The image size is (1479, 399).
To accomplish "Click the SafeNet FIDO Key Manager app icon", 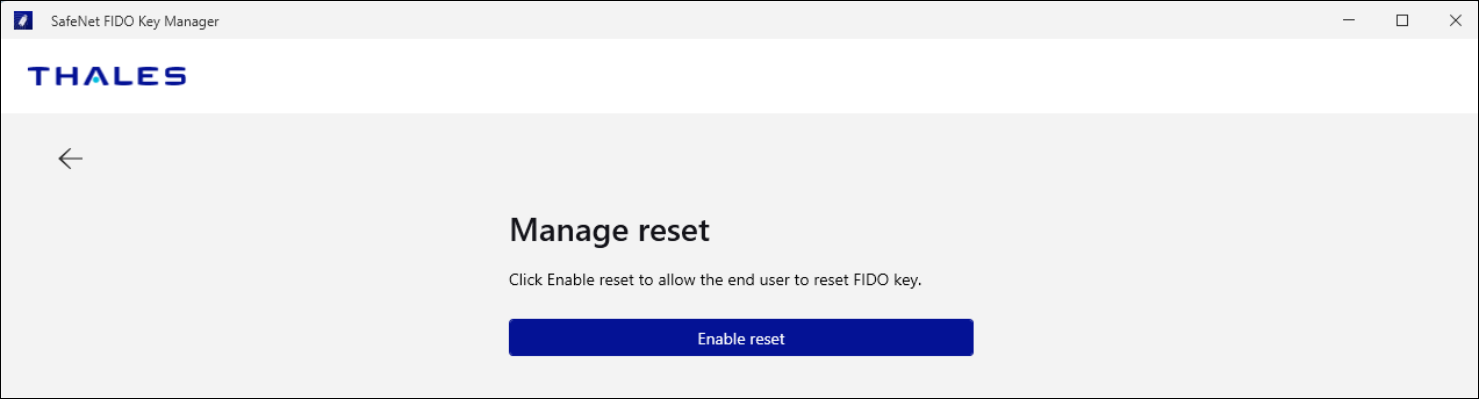I will pyautogui.click(x=22, y=20).
